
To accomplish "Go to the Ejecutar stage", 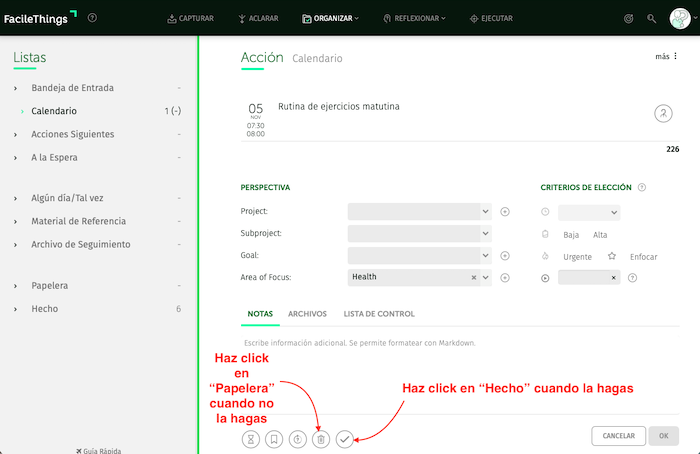I will pyautogui.click(x=491, y=18).
